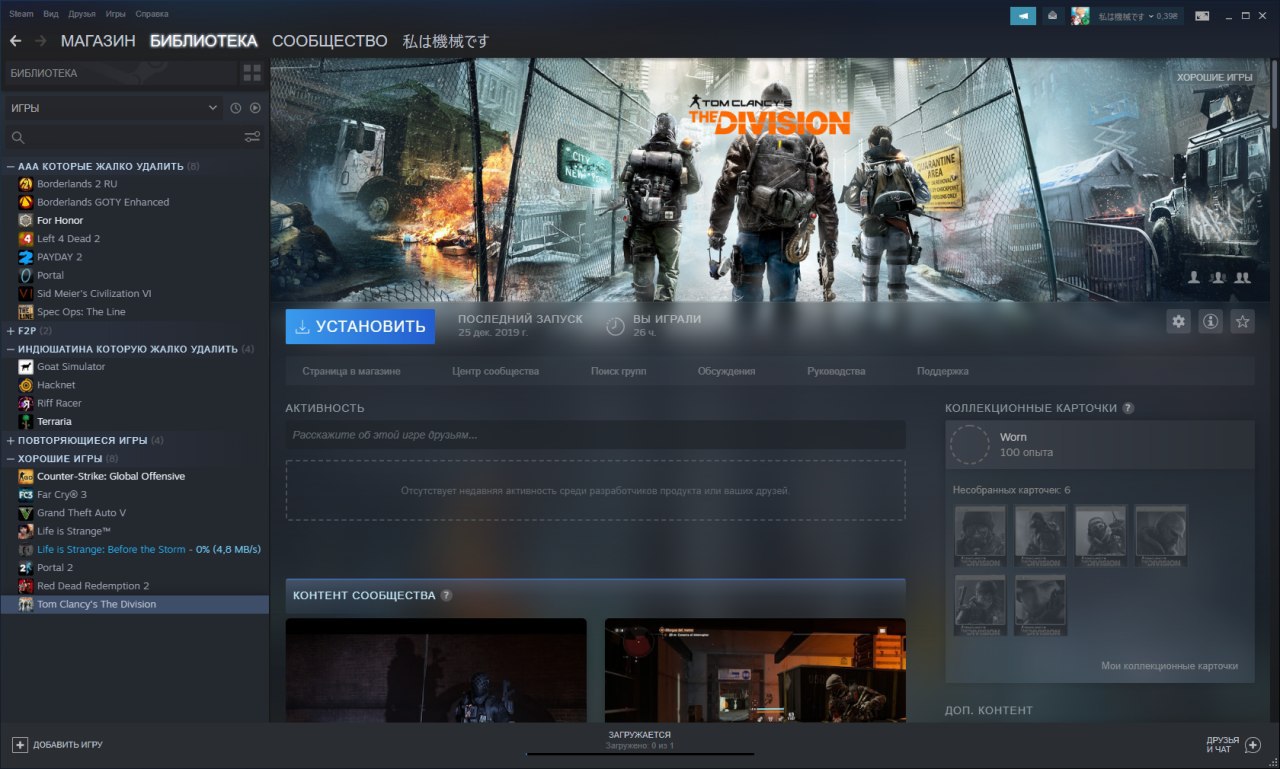Viewport: 1280px width, 769px height.
Task: Show game info icon
Action: click(1210, 321)
